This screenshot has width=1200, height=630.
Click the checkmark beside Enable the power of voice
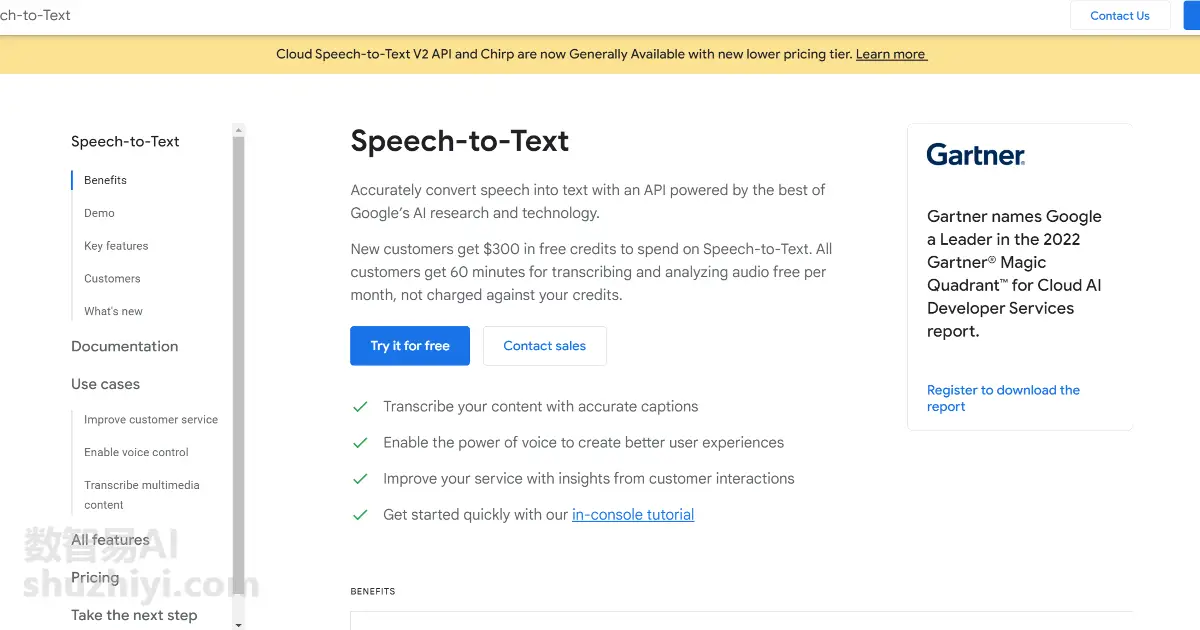pyautogui.click(x=360, y=443)
